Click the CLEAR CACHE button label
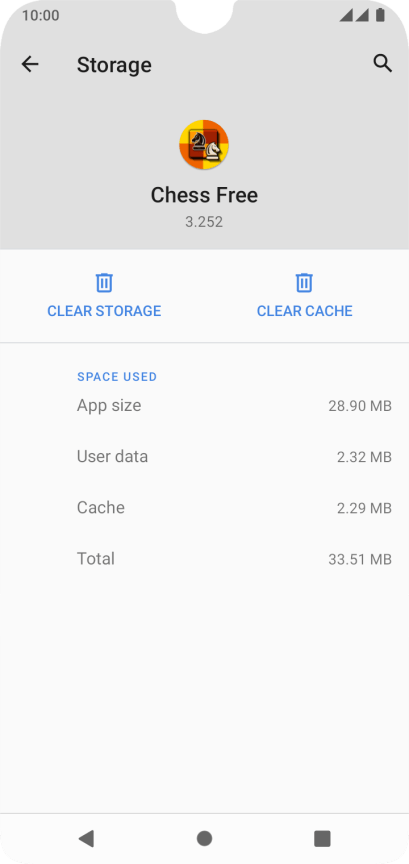409x864 pixels. point(304,311)
